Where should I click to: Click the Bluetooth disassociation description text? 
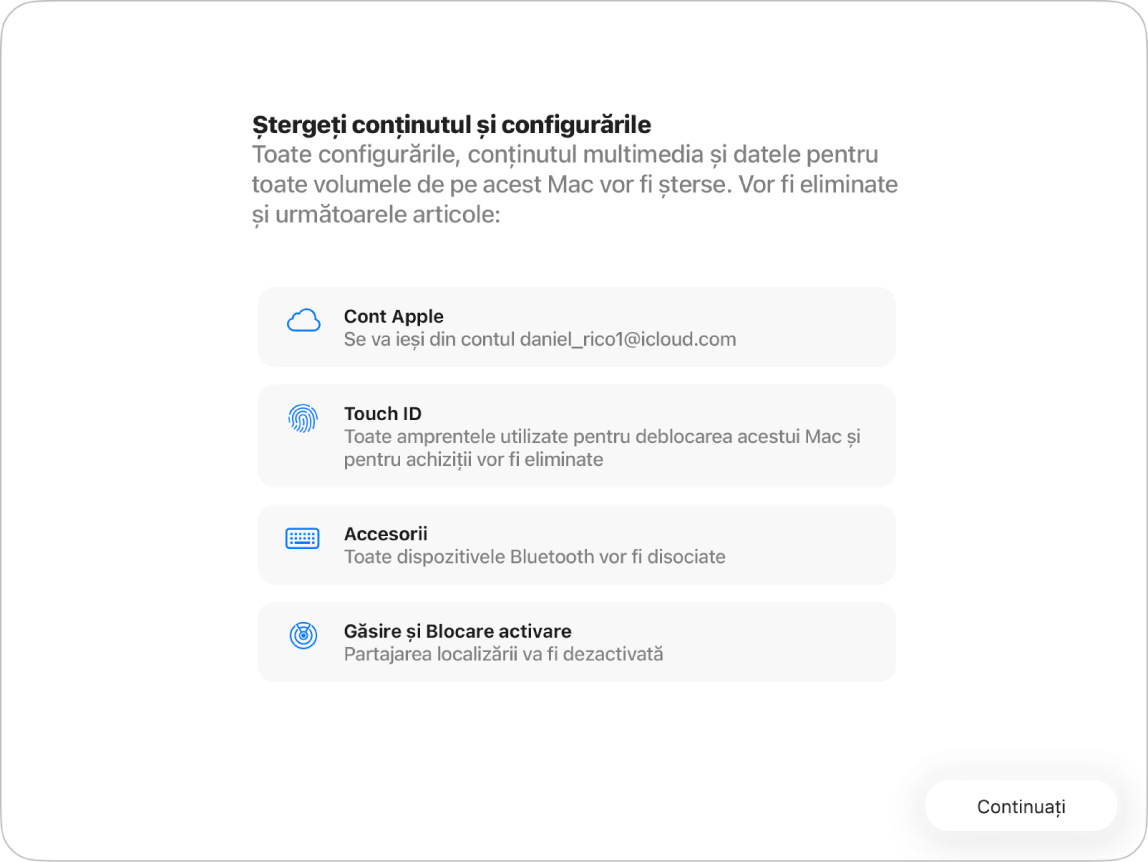coord(534,557)
